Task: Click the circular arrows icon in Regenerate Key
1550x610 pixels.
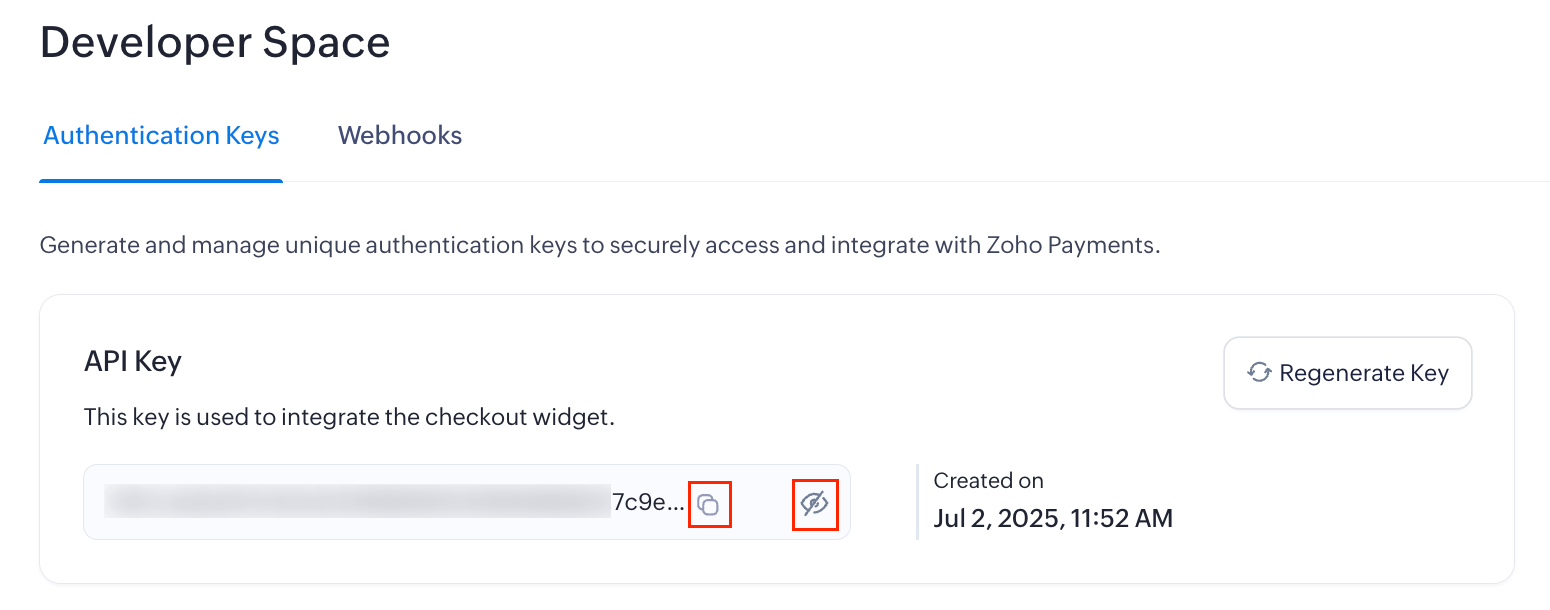Action: click(x=1258, y=373)
